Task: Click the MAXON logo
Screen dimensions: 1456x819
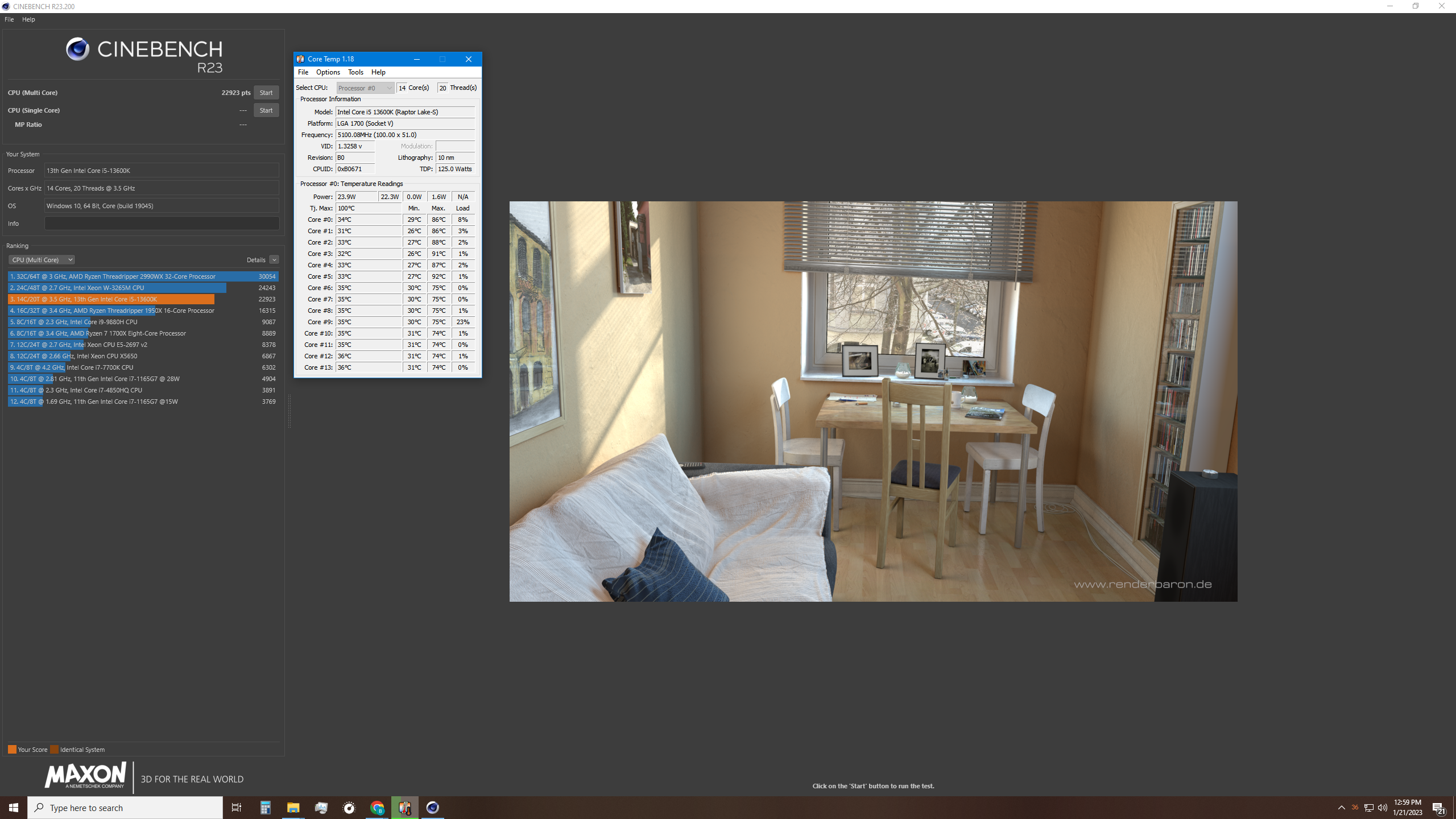Action: click(x=85, y=776)
